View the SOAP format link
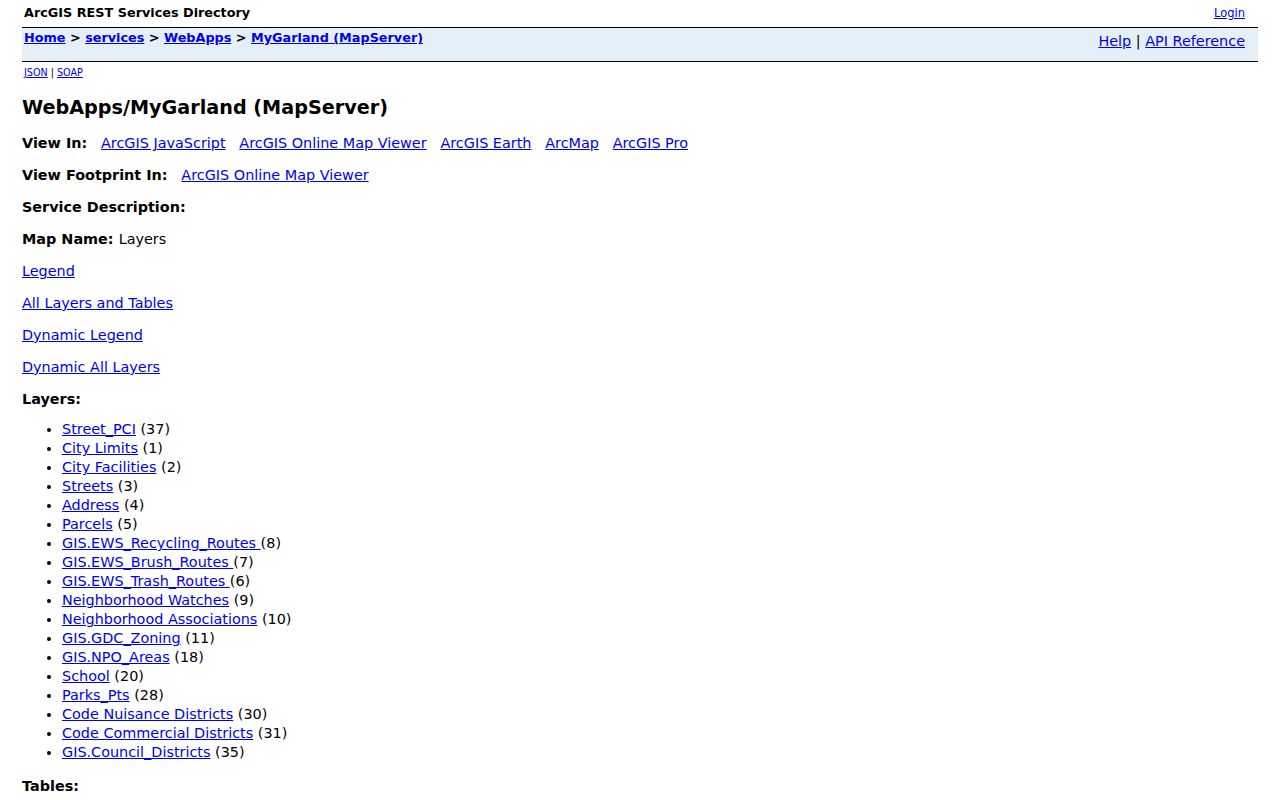Viewport: 1280px width, 800px height. (x=69, y=73)
